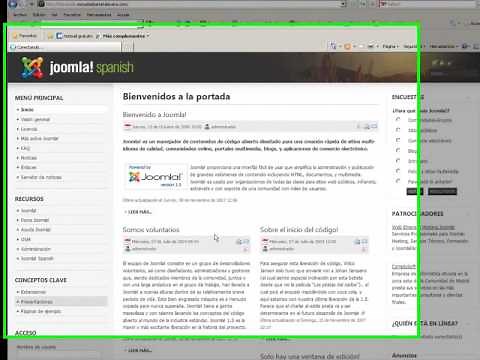The height and width of the screenshot is (360, 480).
Task: Click Páginas de ejemplo under Conceptos Clave
Action: tap(41, 311)
